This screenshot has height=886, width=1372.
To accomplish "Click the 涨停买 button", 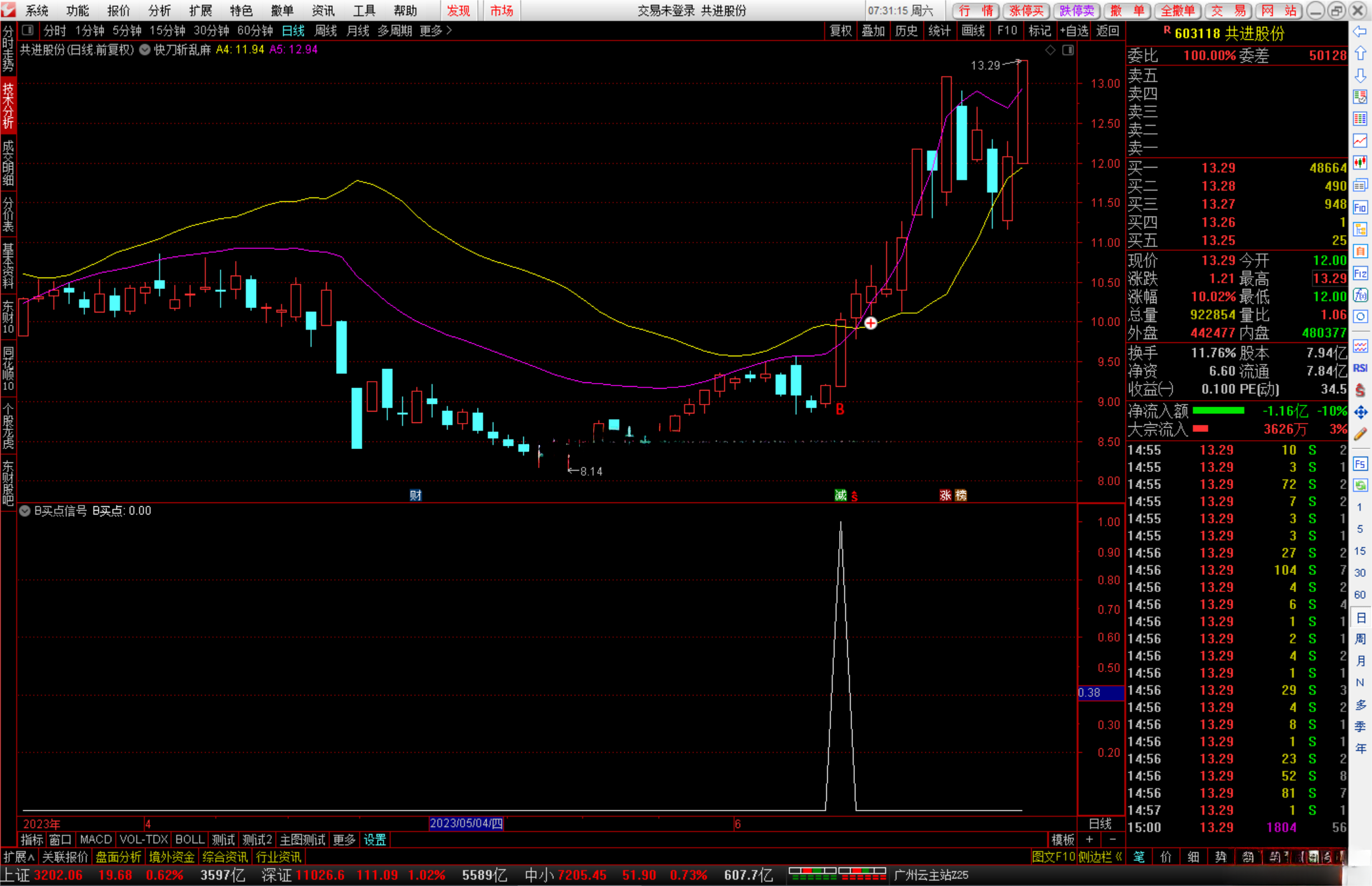I will click(1026, 10).
